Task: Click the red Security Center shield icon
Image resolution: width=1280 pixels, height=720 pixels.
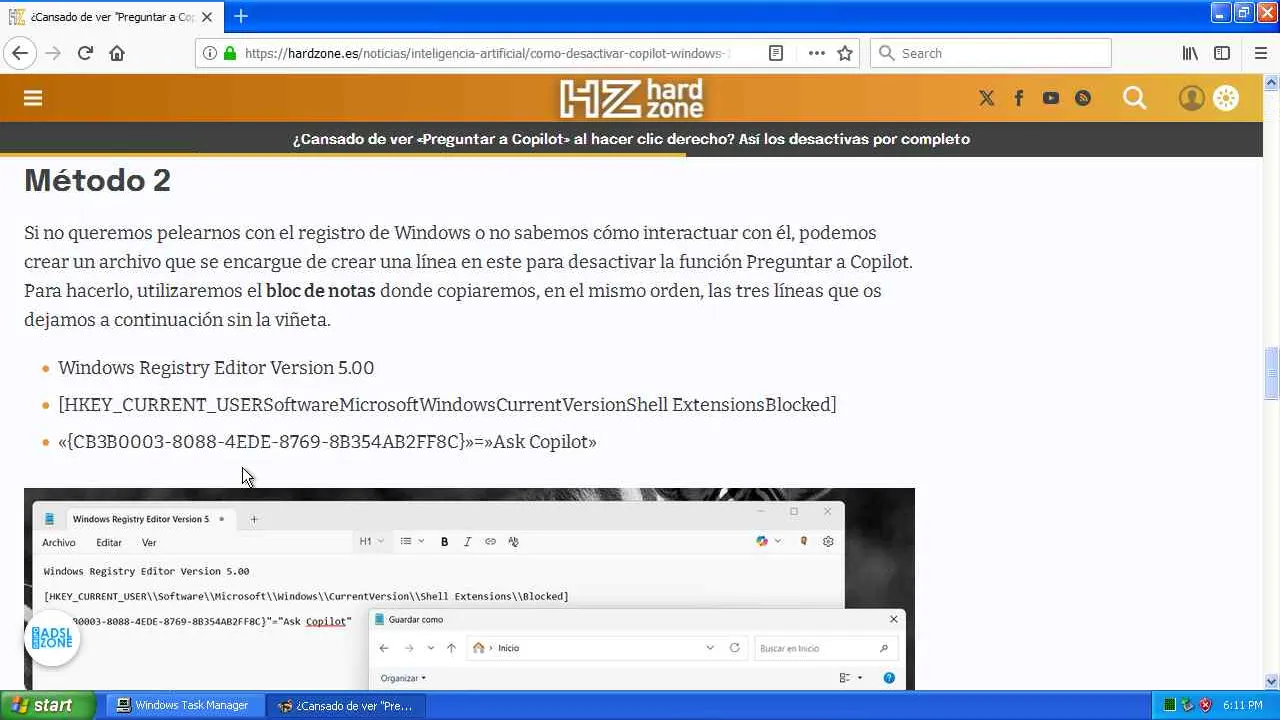Action: pyautogui.click(x=1205, y=705)
